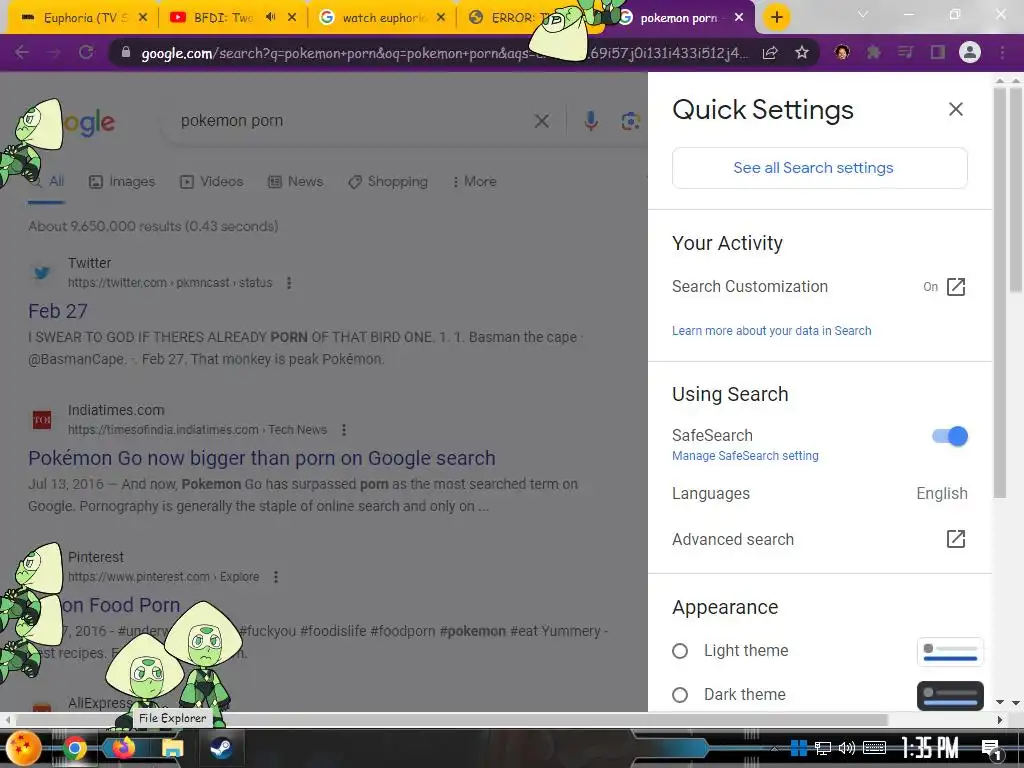The image size is (1024, 768).
Task: Search by image with camera icon
Action: (630, 121)
